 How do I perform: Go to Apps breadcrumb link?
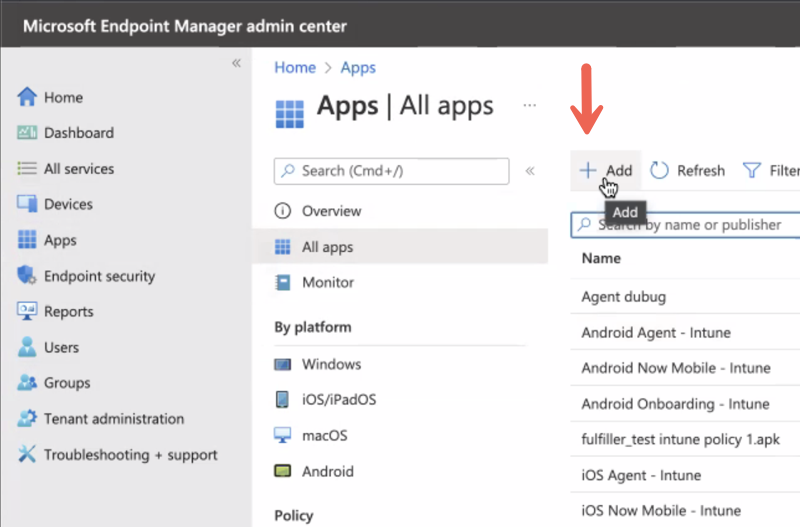pos(358,67)
